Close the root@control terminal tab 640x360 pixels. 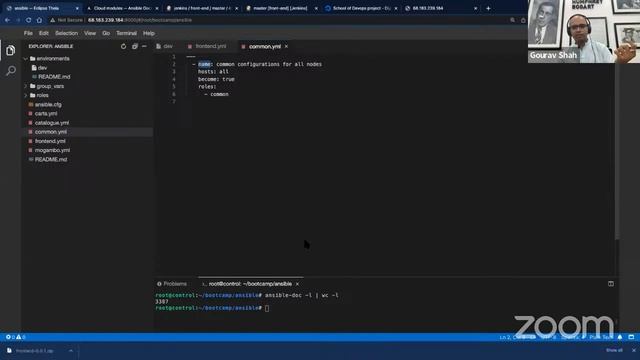pos(297,284)
